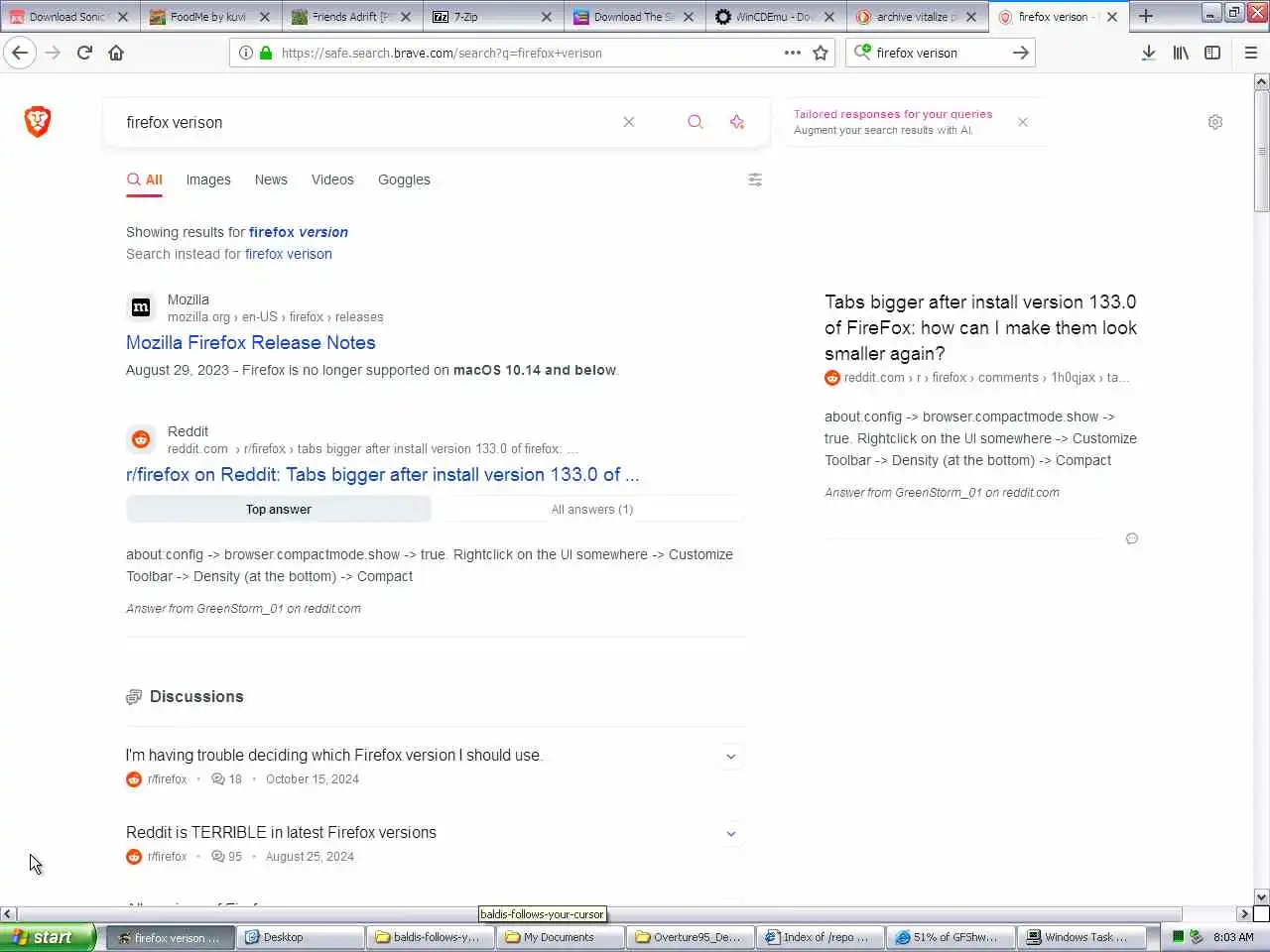
Task: Open the Mozilla Firefox Release Notes link
Action: tap(251, 342)
